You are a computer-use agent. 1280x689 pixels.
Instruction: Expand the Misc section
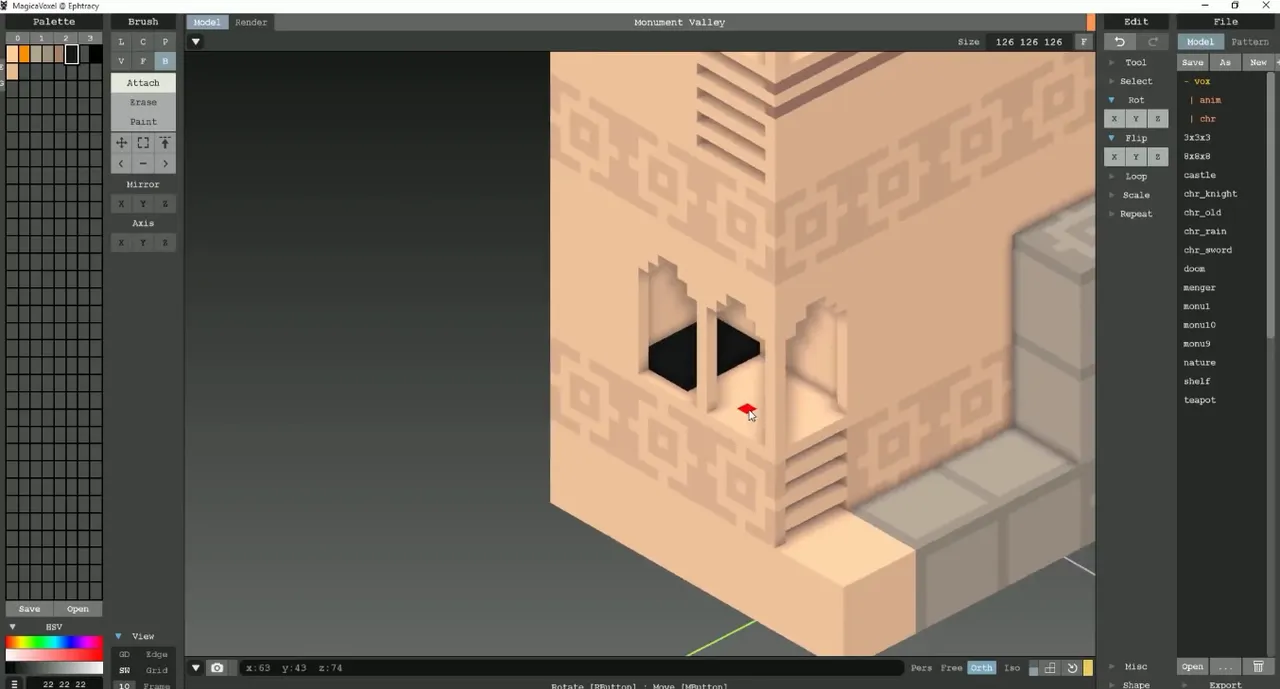pyautogui.click(x=1111, y=666)
